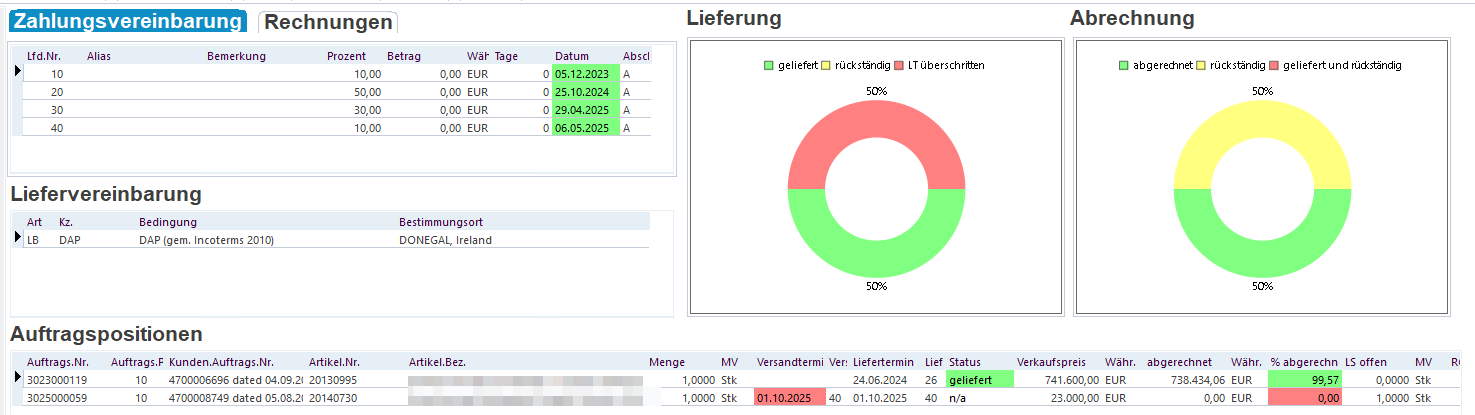Click the Bestimmungsort cell DONEGAL, Ireland
Image resolution: width=1475 pixels, height=415 pixels.
pos(445,240)
